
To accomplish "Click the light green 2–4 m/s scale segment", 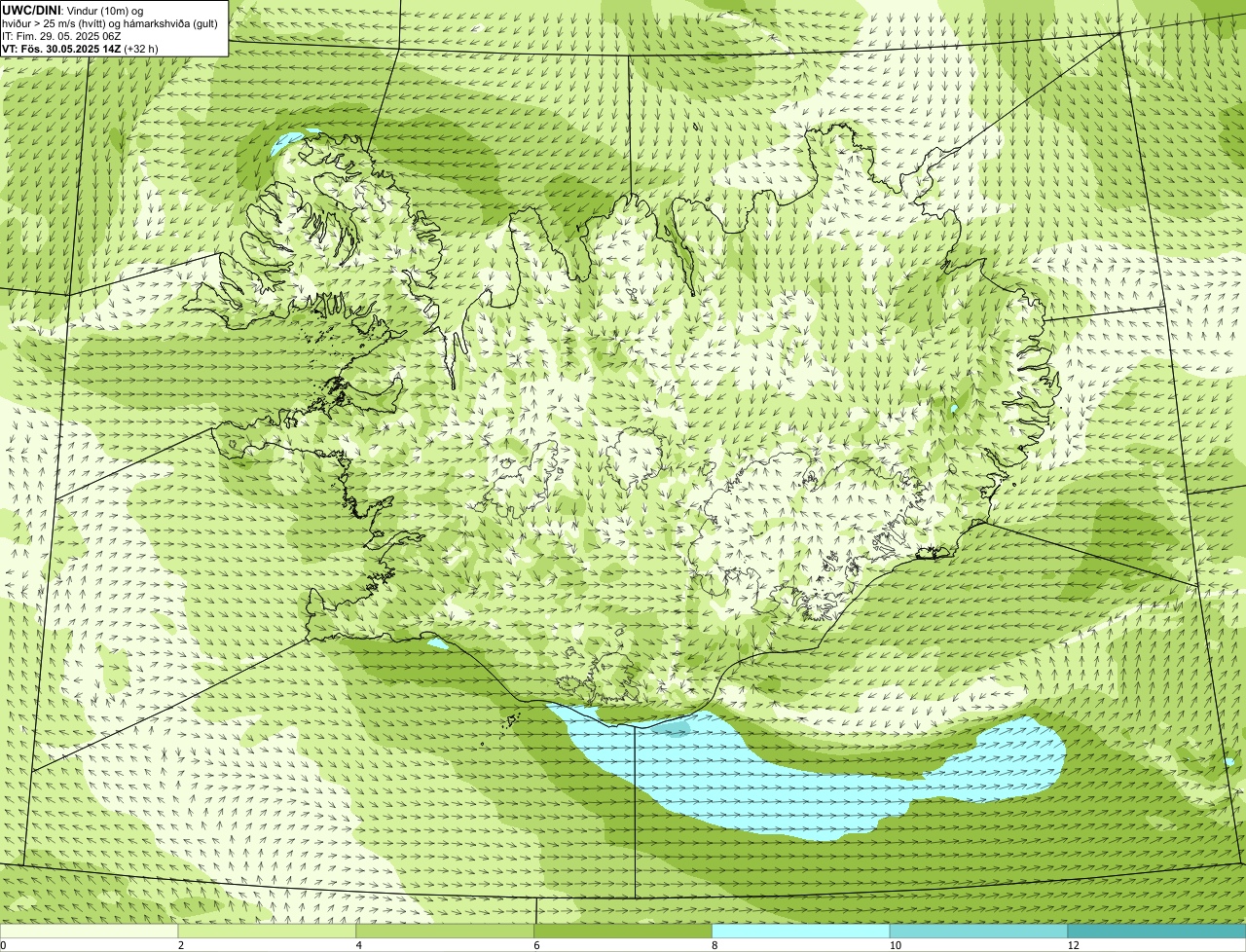I will (268, 931).
